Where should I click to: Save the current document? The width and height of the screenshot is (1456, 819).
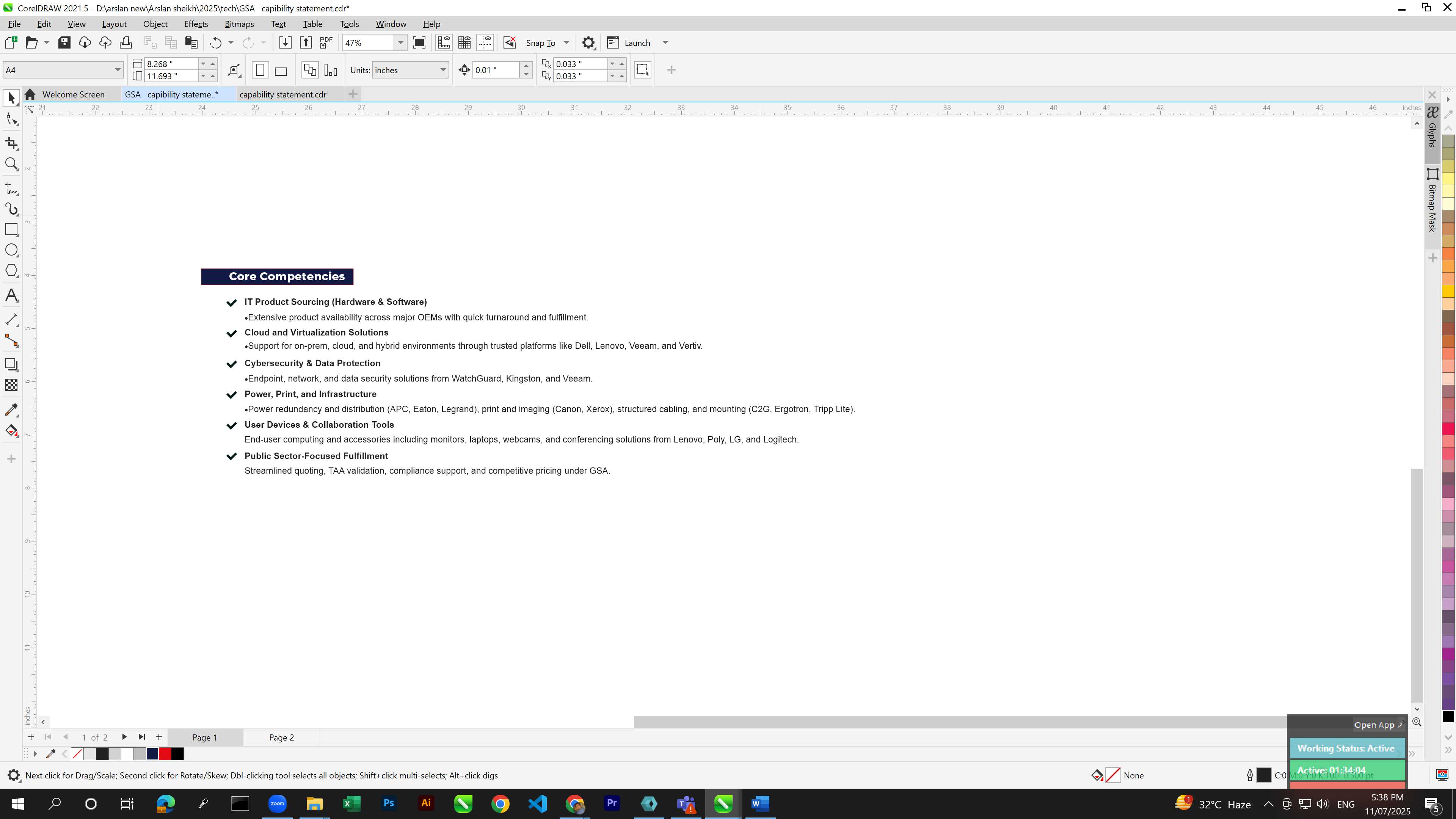point(64,42)
